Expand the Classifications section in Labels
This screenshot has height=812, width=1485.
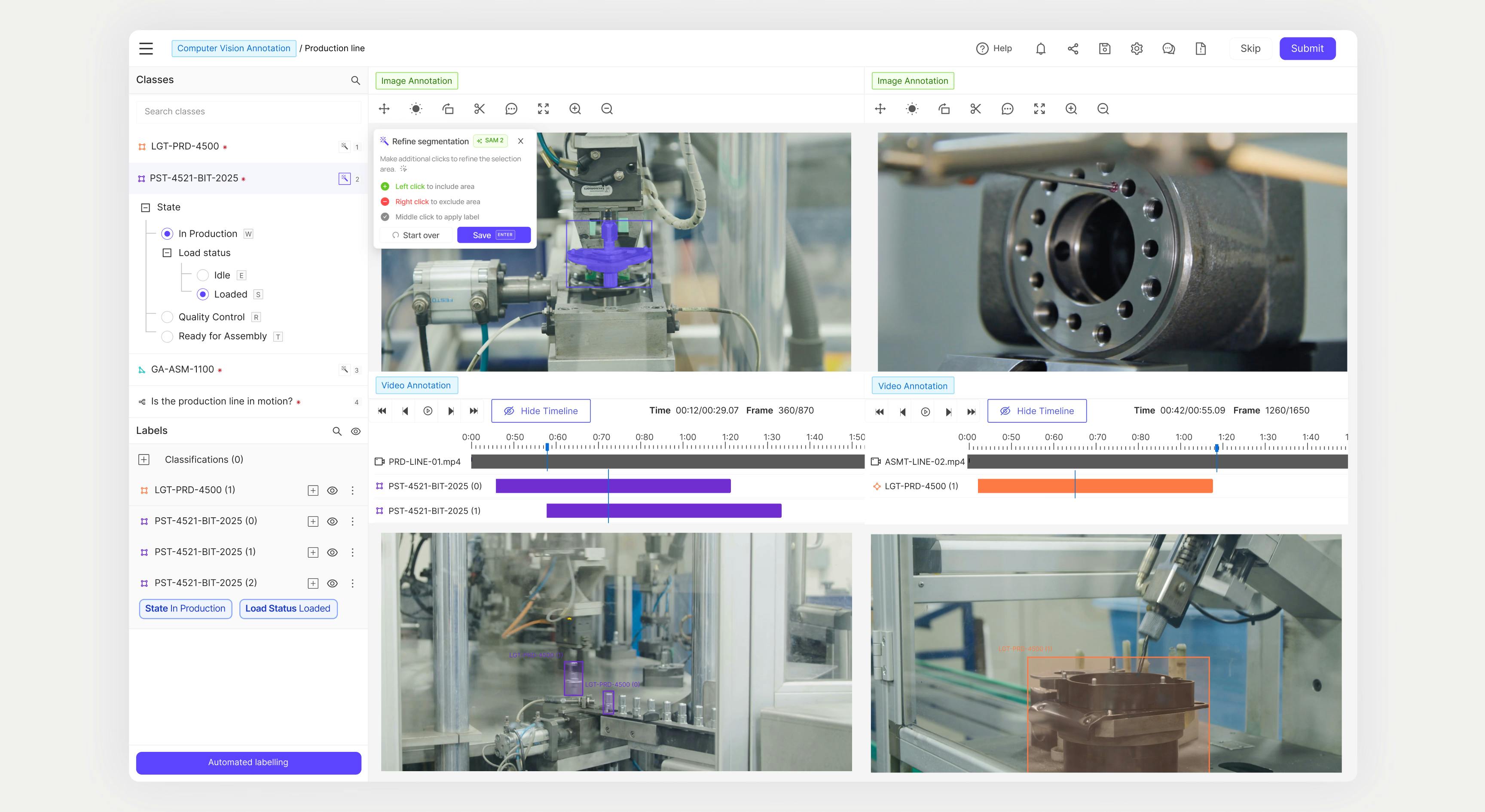click(143, 459)
